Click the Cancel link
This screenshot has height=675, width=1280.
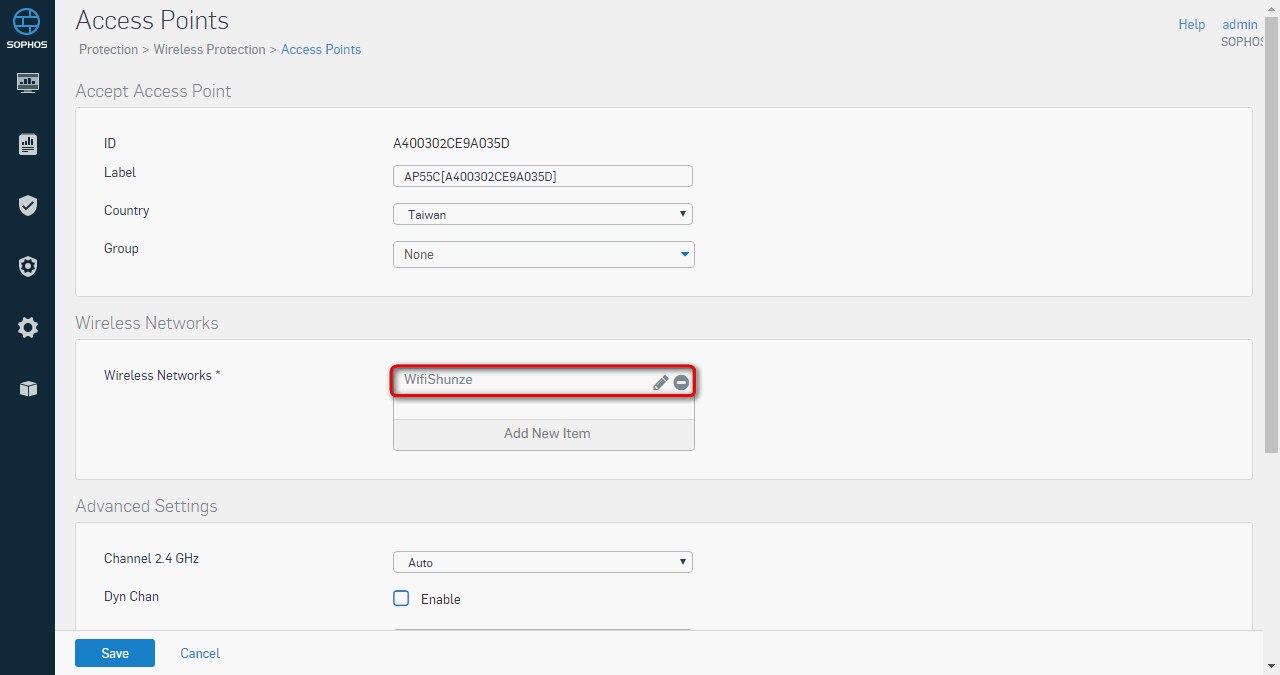[x=200, y=653]
